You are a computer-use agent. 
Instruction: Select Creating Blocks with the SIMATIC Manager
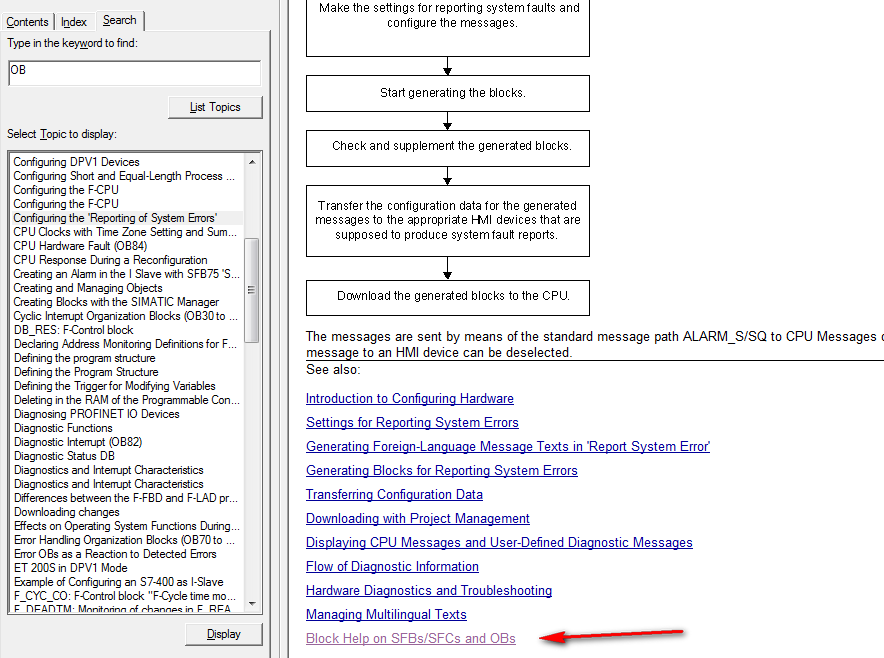[116, 302]
